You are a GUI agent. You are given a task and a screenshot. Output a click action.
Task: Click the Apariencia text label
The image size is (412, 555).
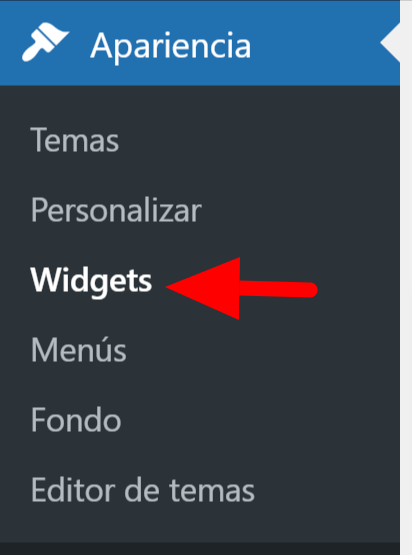[x=171, y=45]
